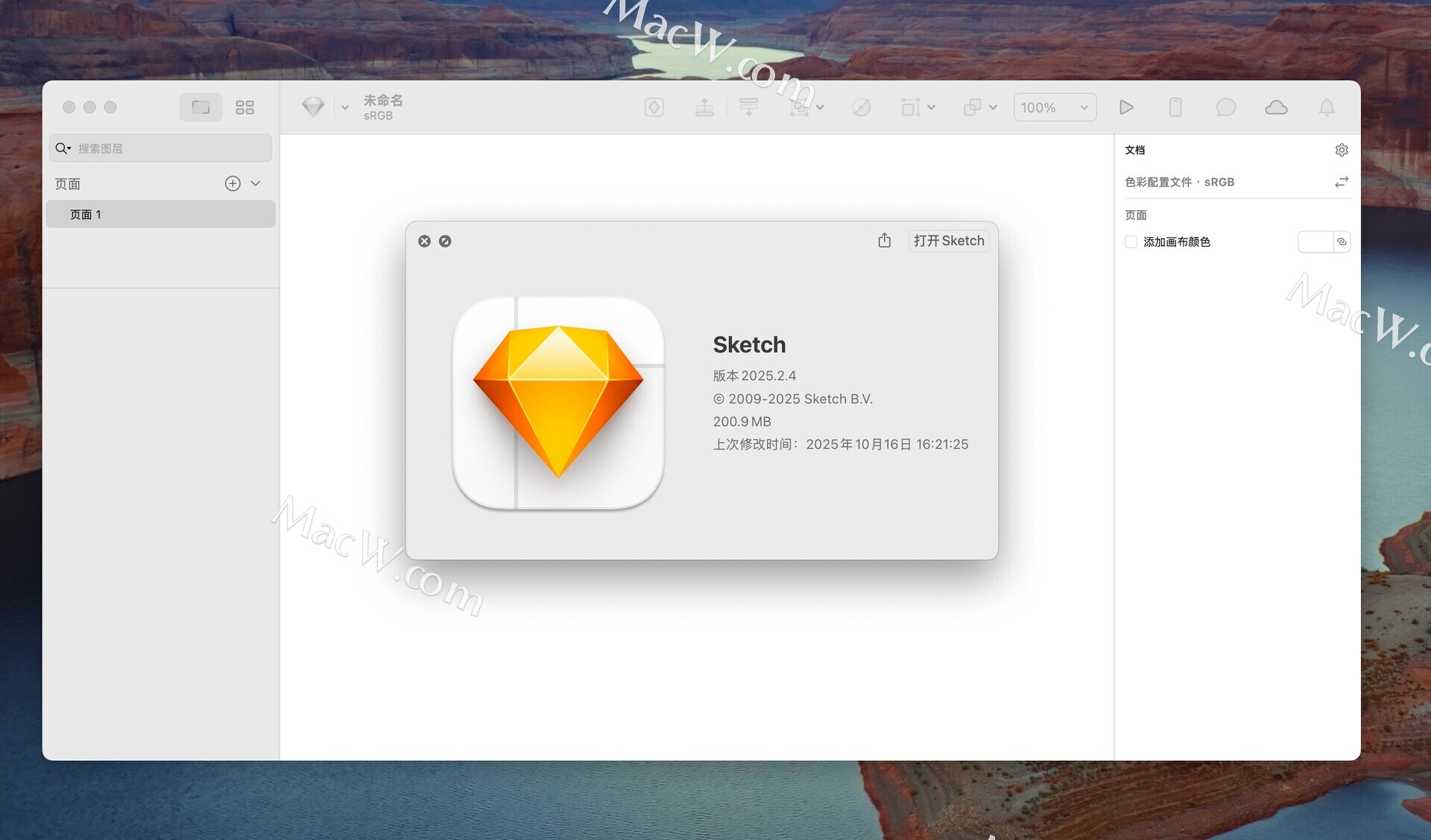Open the dropdown arrow beside the diamond icon
The height and width of the screenshot is (840, 1431).
point(345,107)
